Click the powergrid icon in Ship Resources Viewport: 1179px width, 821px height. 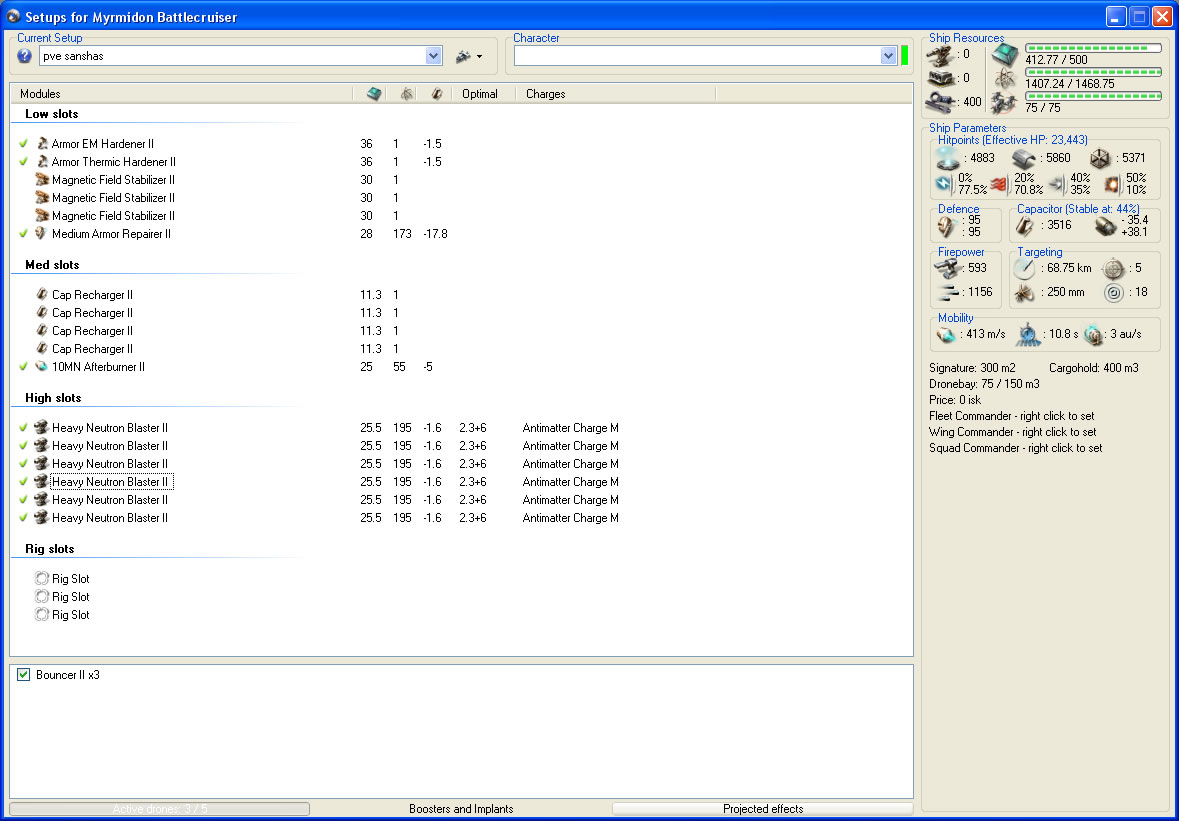point(1005,78)
